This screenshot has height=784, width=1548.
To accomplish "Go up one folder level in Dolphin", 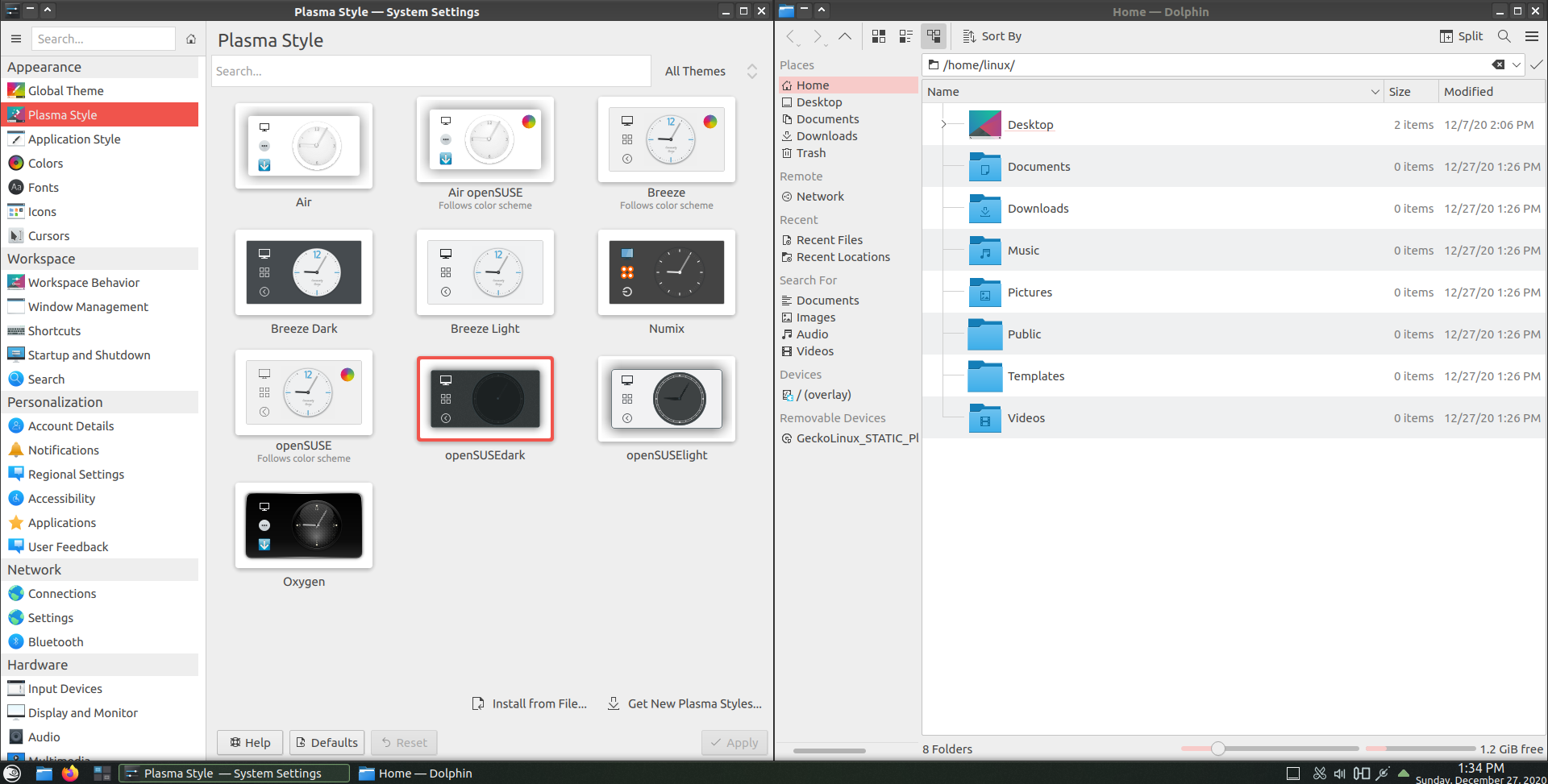I will pos(844,36).
